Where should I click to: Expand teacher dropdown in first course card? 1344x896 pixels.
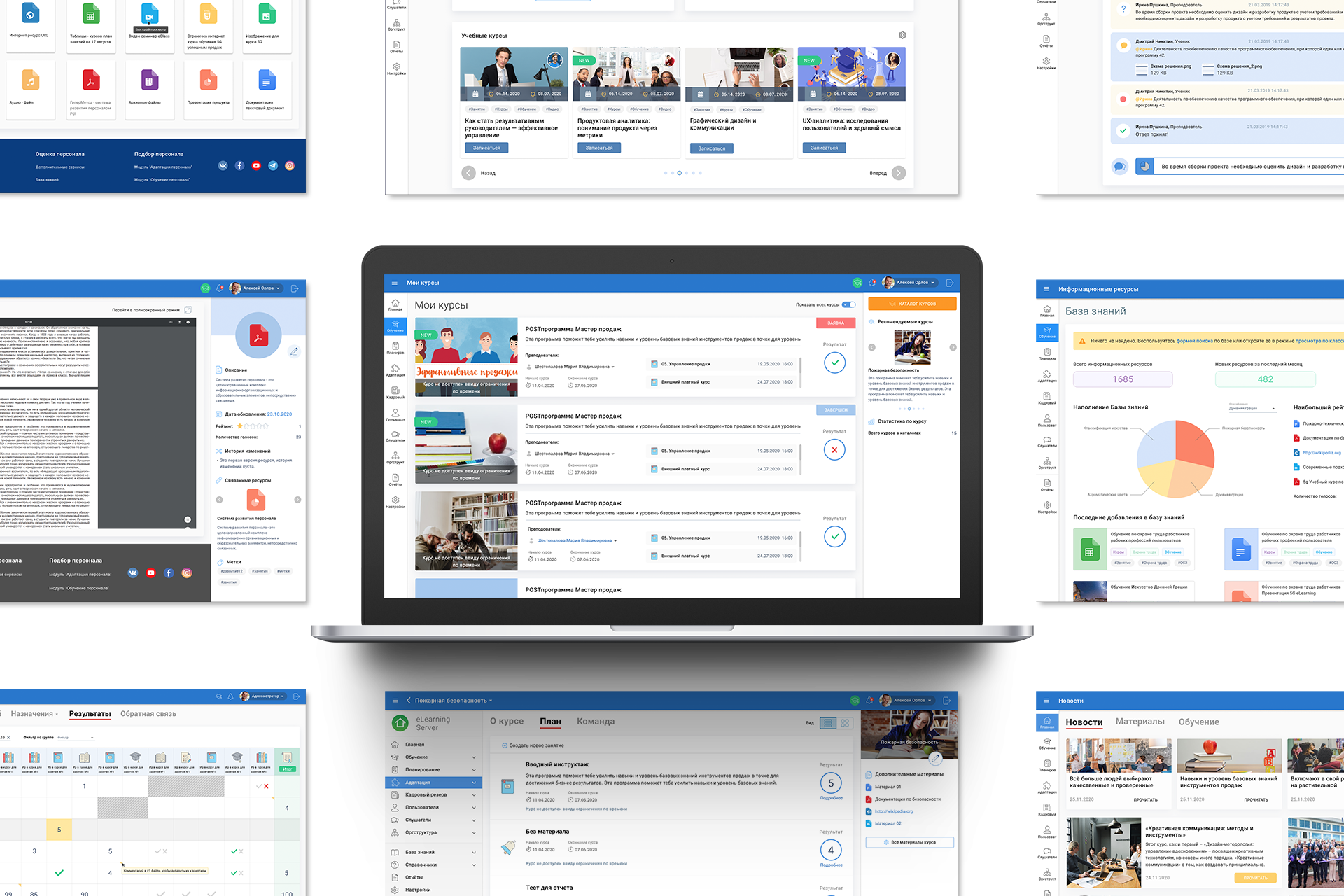tap(613, 367)
